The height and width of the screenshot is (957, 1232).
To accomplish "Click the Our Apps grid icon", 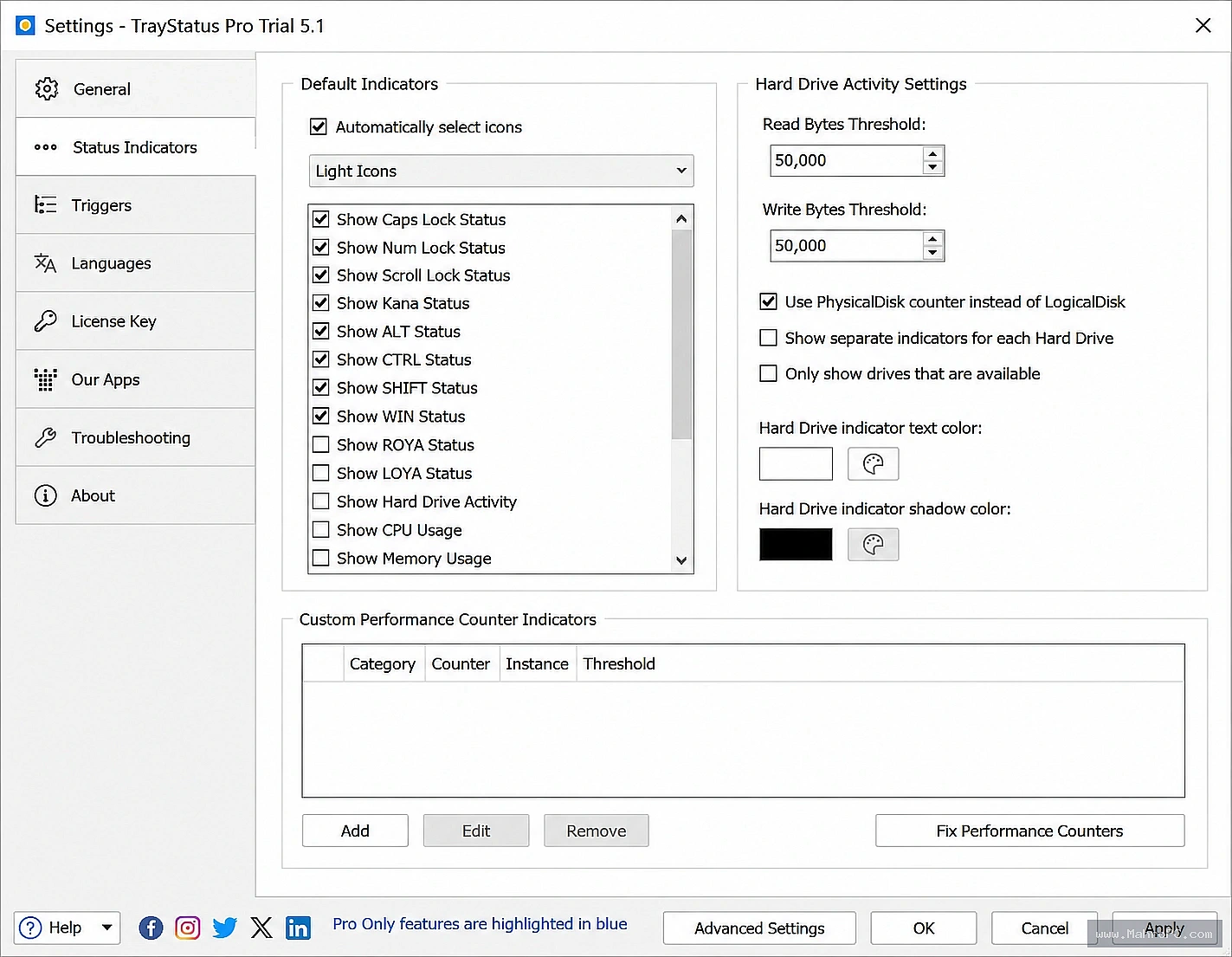I will 45,379.
